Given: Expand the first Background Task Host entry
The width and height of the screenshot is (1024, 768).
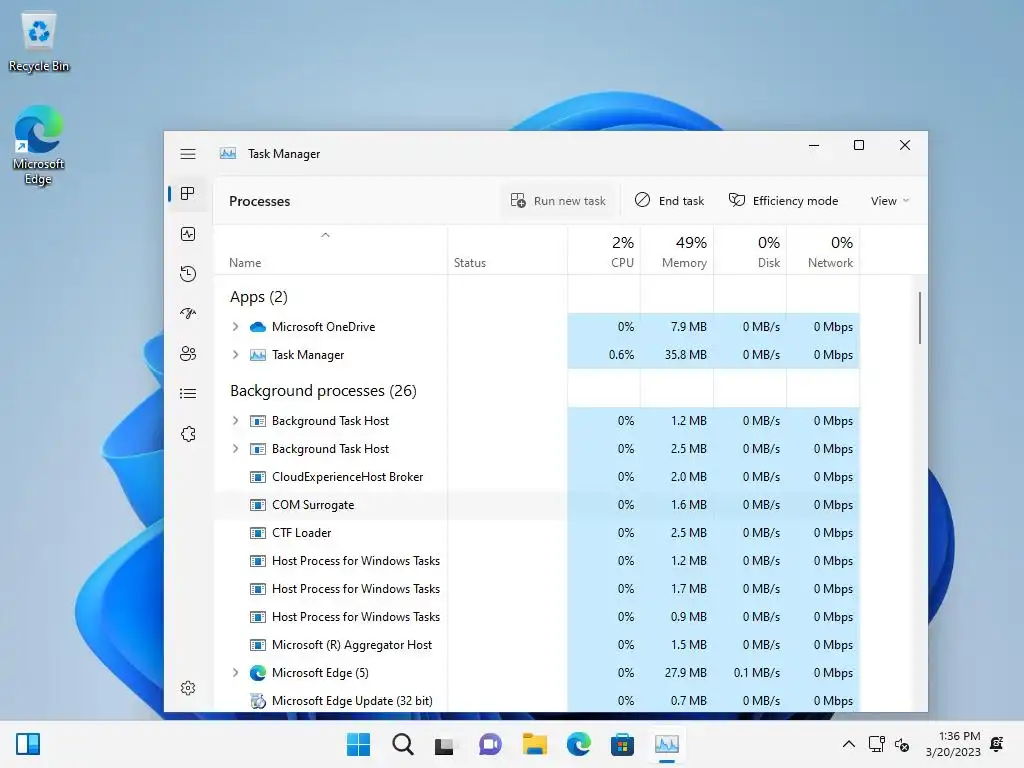Looking at the screenshot, I should pos(235,421).
